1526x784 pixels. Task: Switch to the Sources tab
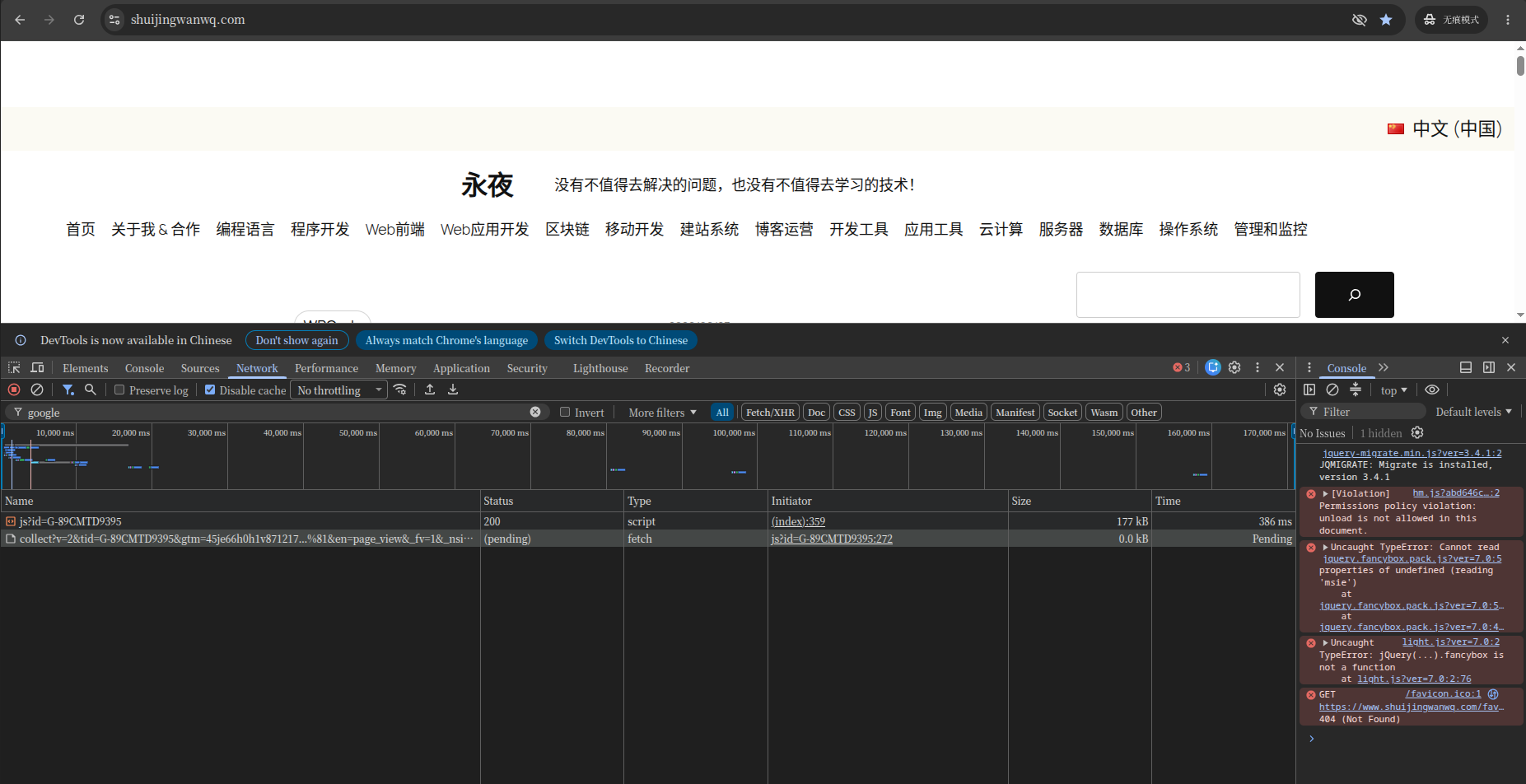(200, 368)
